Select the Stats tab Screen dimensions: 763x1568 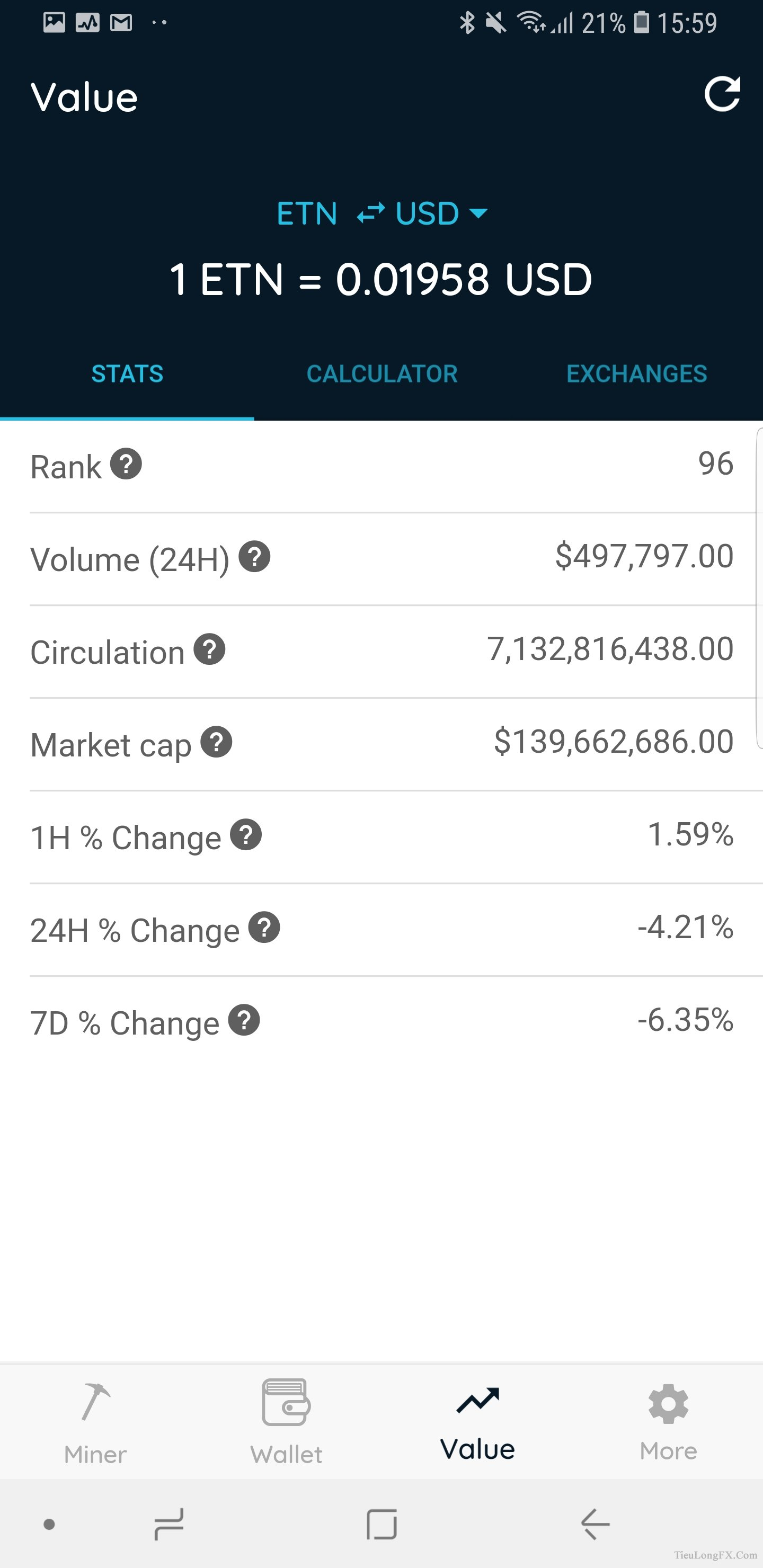127,374
